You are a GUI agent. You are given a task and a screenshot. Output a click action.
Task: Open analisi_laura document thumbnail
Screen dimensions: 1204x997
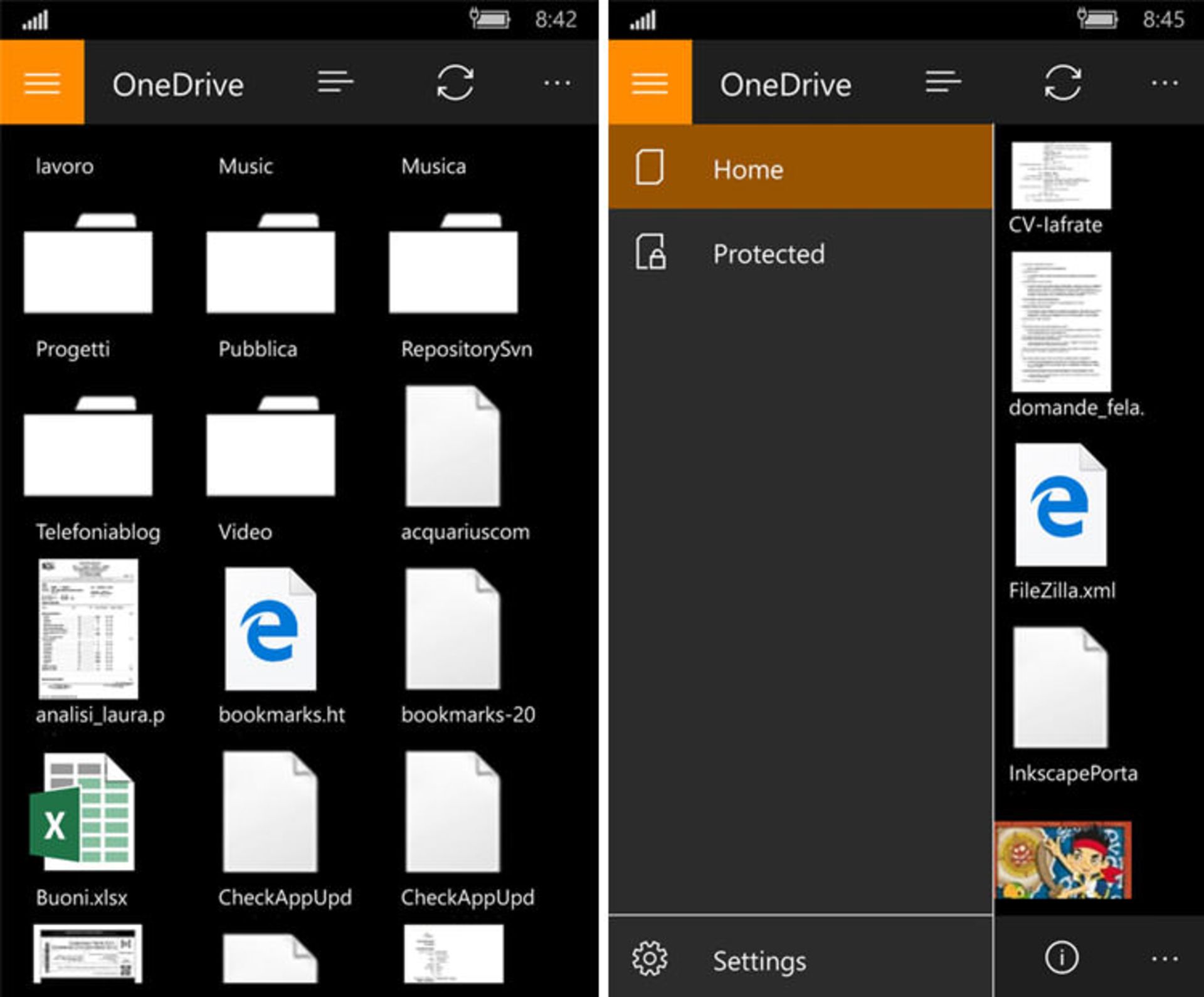(x=88, y=630)
